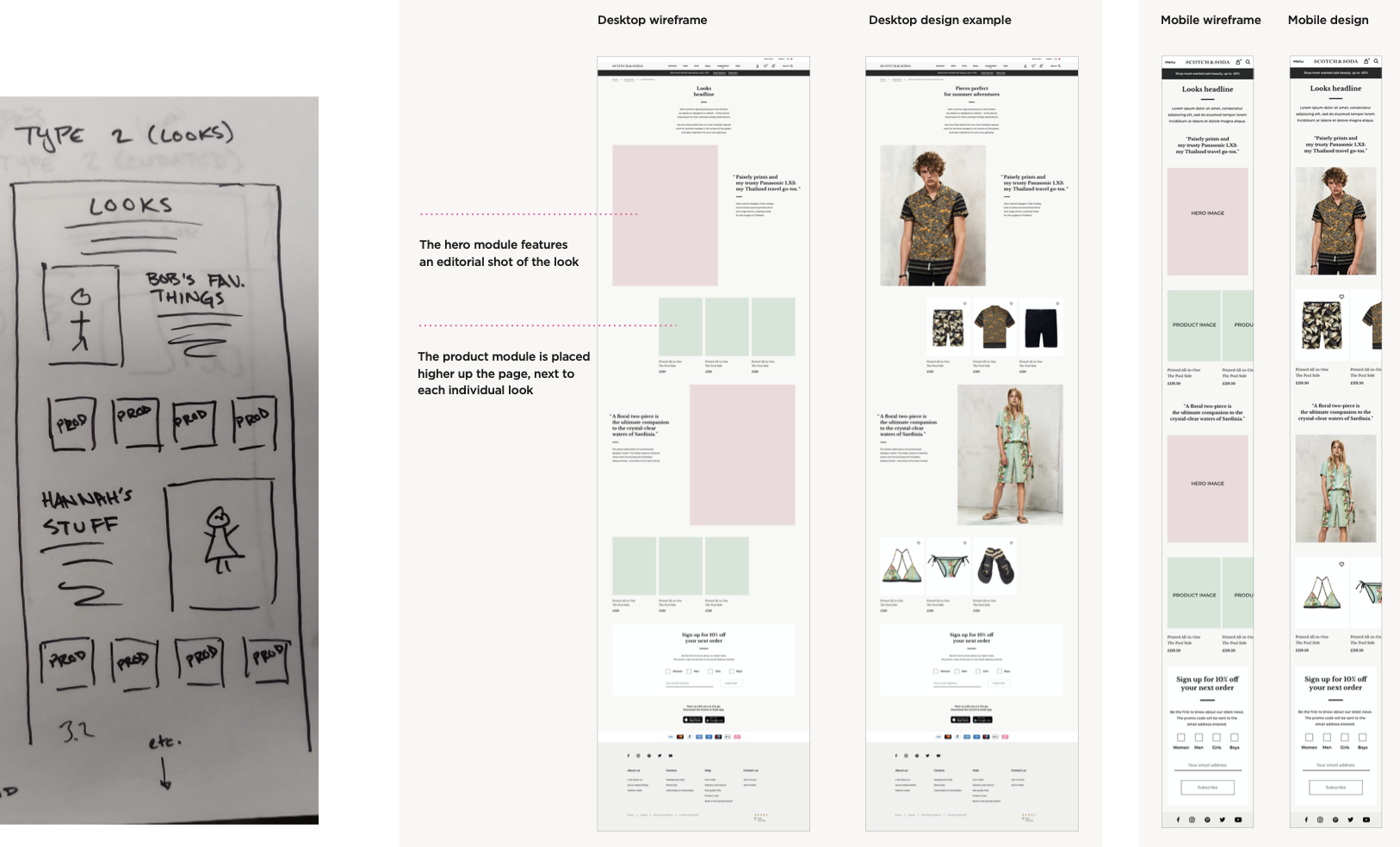
Task: Click pink hero placeholder beside Paisley quote, Desktop wireframe
Action: coord(665,215)
